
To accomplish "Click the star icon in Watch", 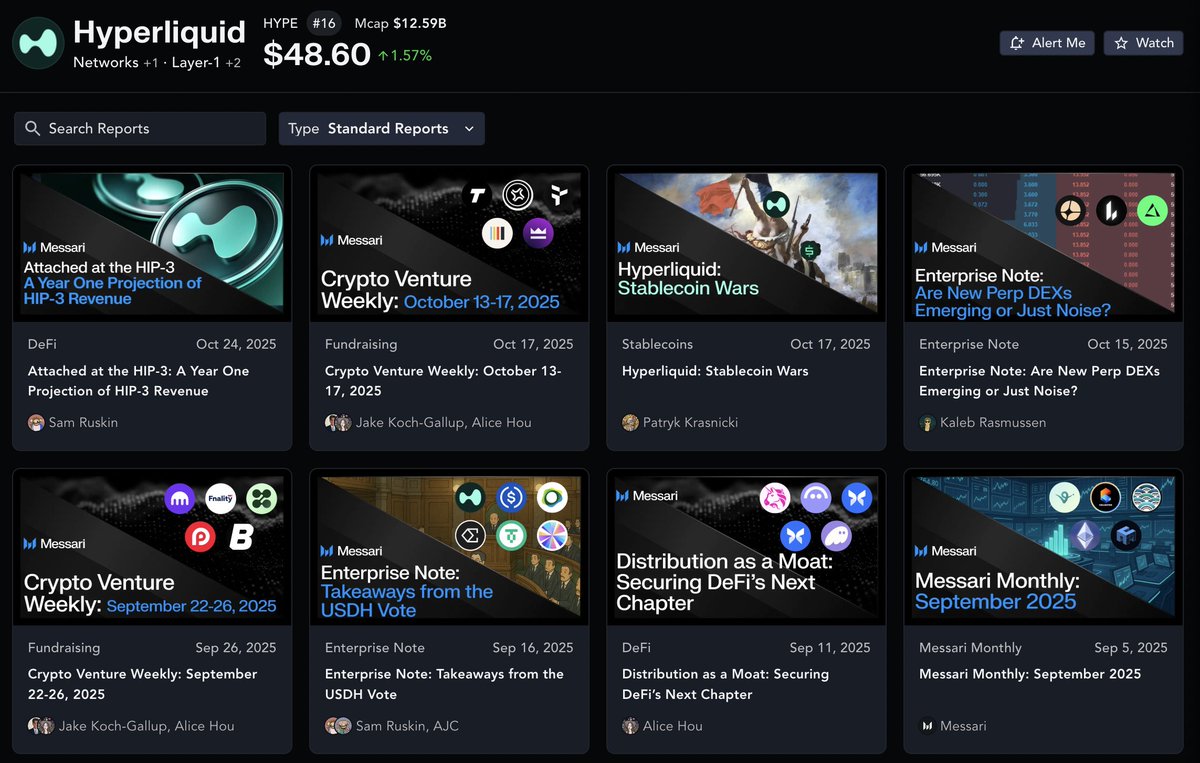I will coord(1121,43).
